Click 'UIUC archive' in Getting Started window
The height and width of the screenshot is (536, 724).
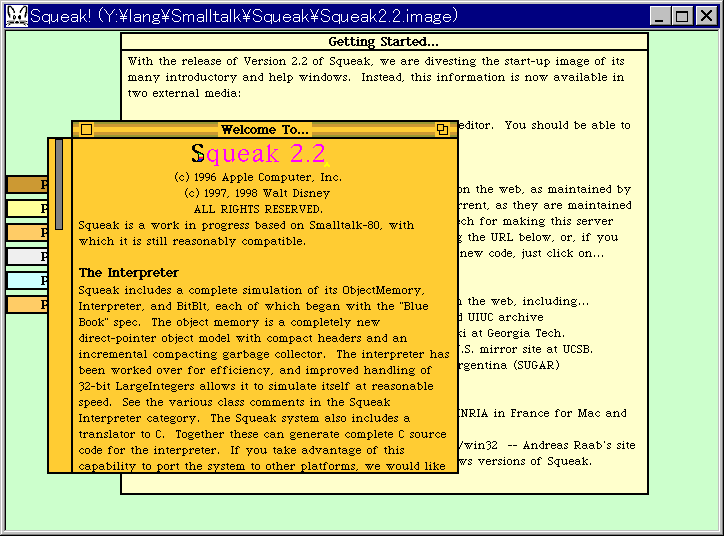point(505,317)
